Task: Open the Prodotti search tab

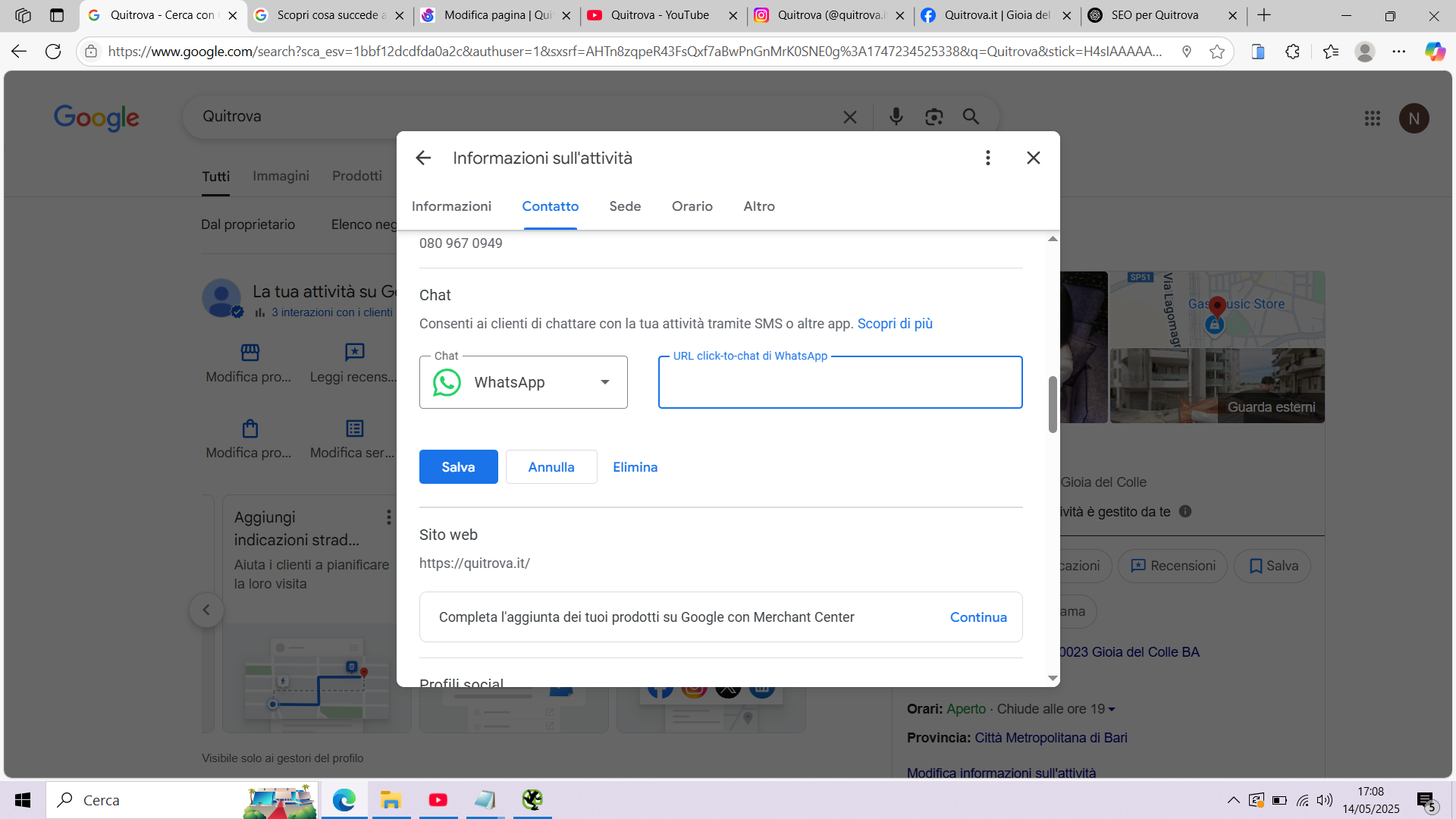Action: click(357, 176)
